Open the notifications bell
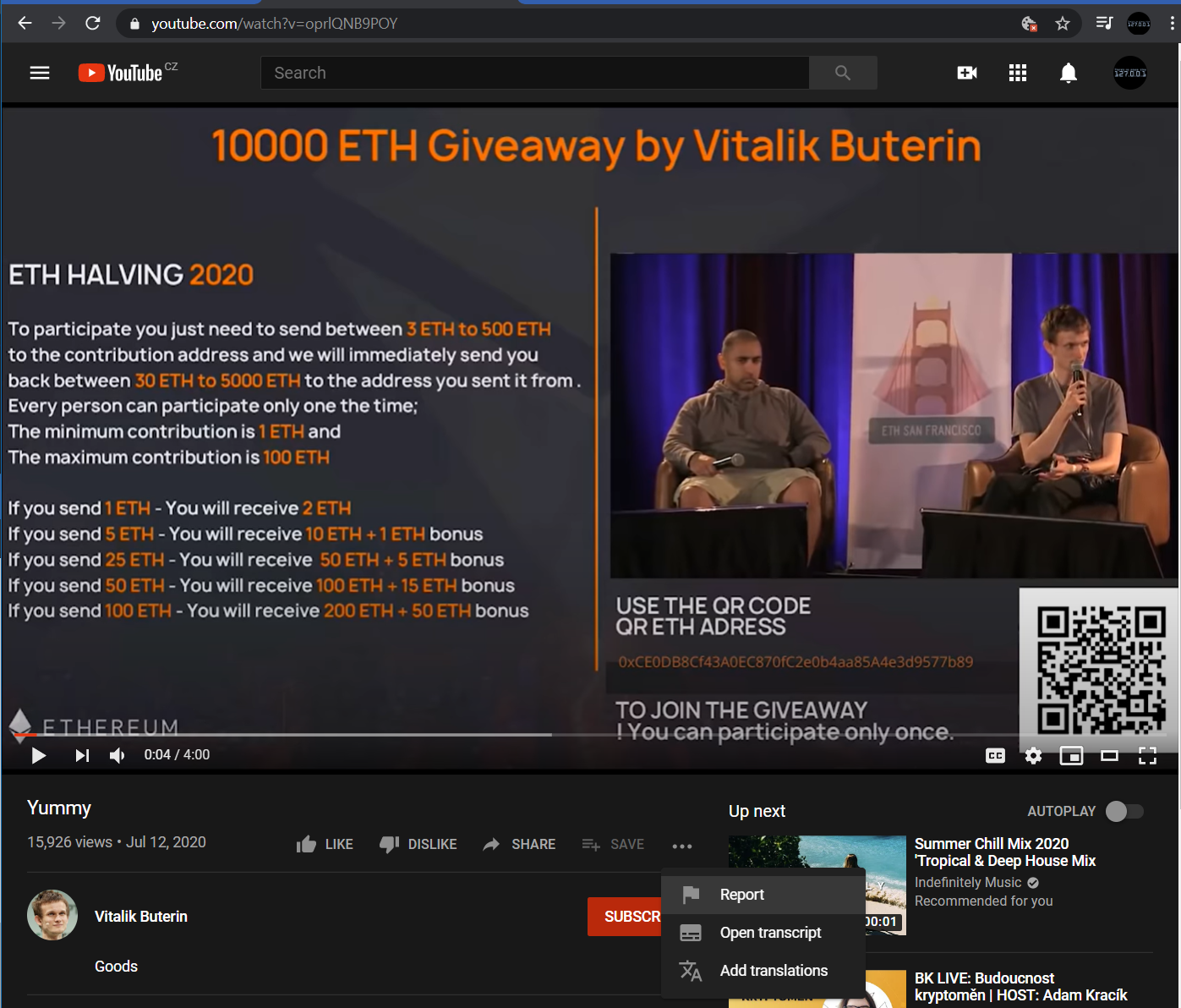The height and width of the screenshot is (1008, 1181). click(1069, 73)
